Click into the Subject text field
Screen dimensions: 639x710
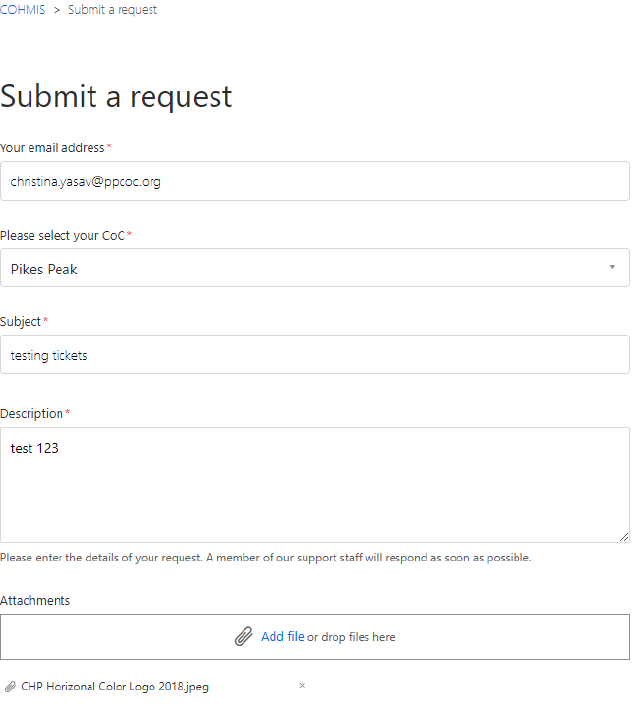(314, 355)
